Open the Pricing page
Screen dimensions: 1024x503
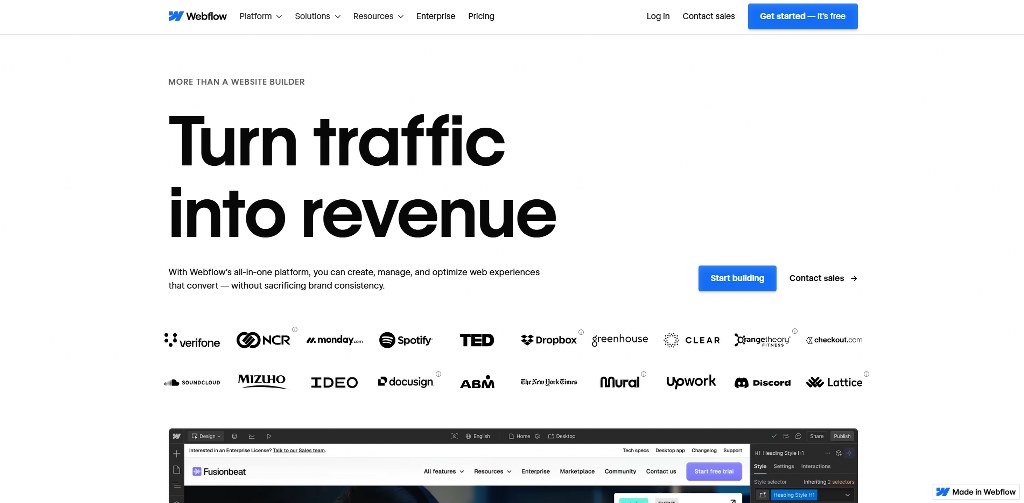point(481,16)
